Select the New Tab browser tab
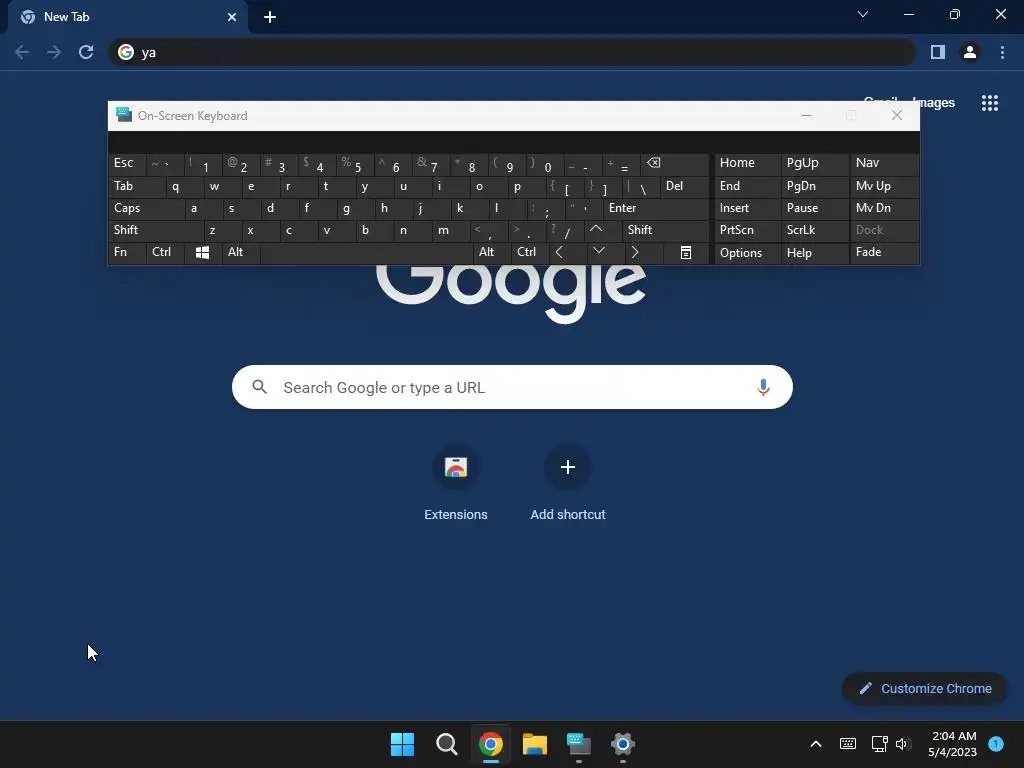1024x768 pixels. [127, 18]
